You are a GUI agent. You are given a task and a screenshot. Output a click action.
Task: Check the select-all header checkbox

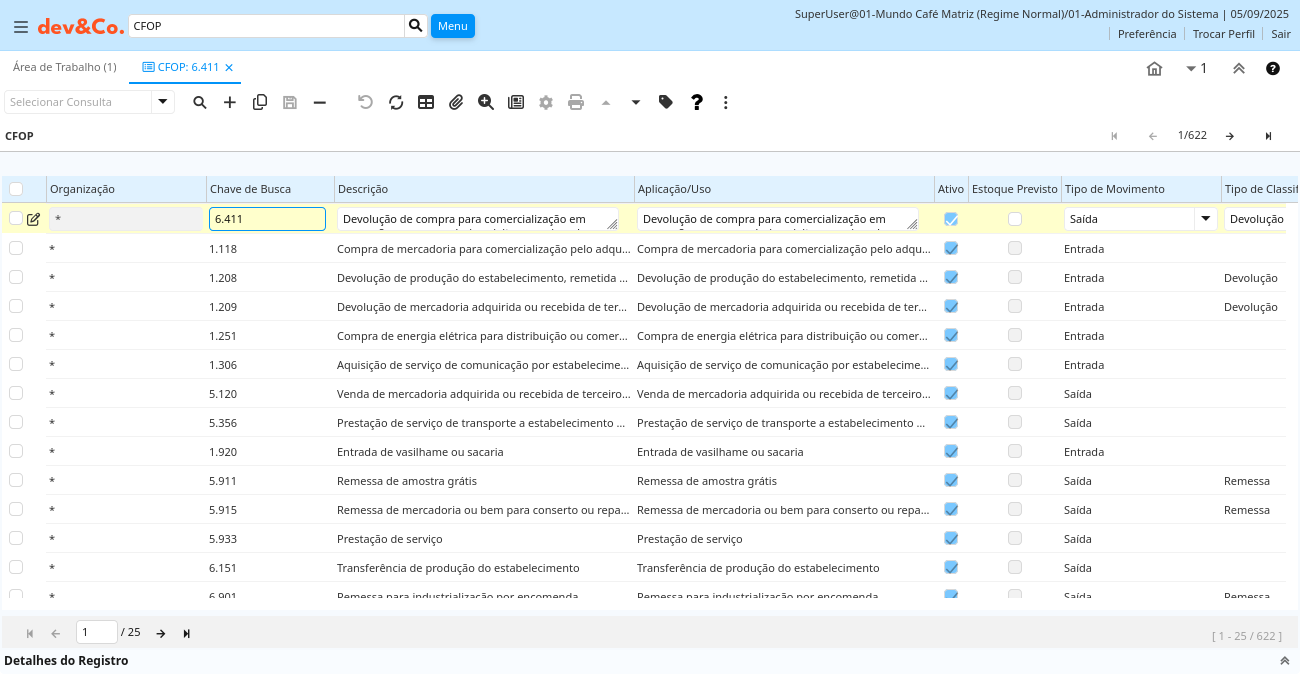pyautogui.click(x=16, y=189)
